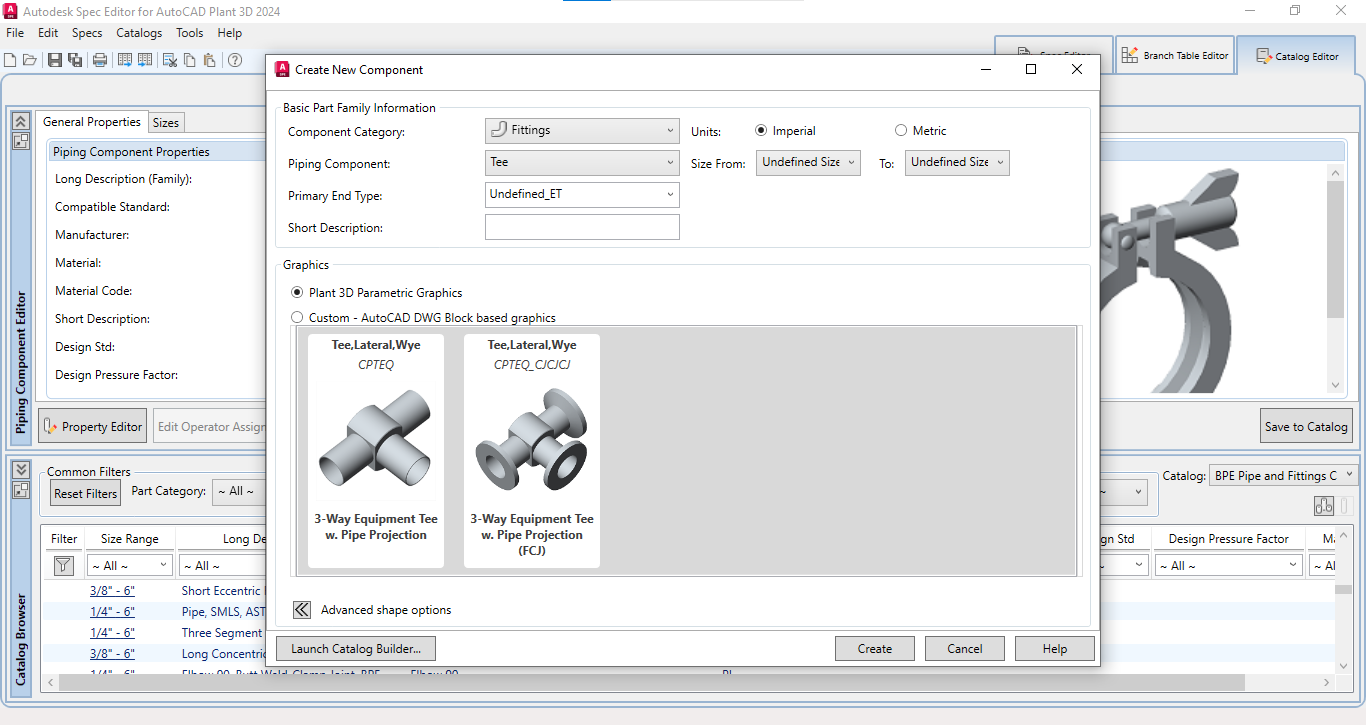Click the Cut scissors toolbar icon

click(170, 60)
